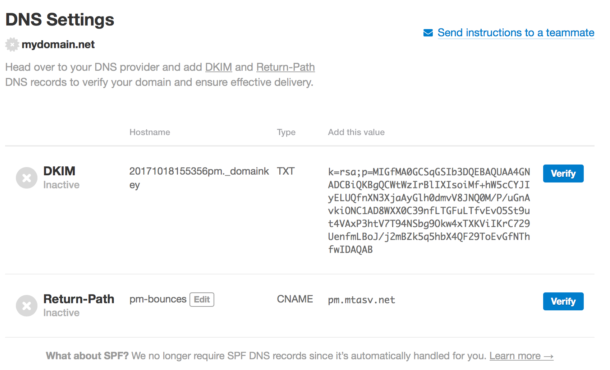Verify the DKIM record
The height and width of the screenshot is (370, 610).
[563, 174]
